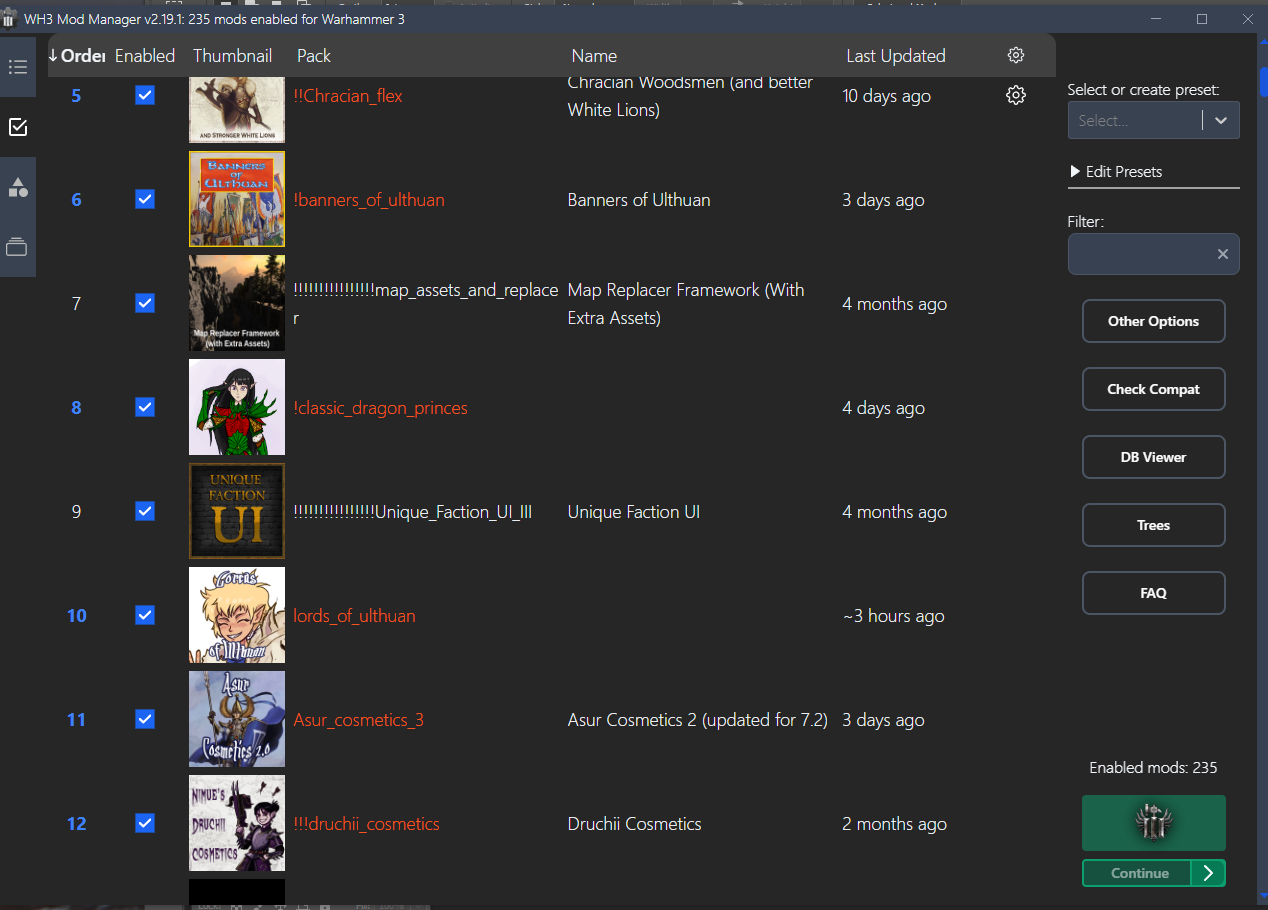This screenshot has width=1268, height=910.
Task: Open the categories shapes sidebar icon
Action: click(x=17, y=187)
